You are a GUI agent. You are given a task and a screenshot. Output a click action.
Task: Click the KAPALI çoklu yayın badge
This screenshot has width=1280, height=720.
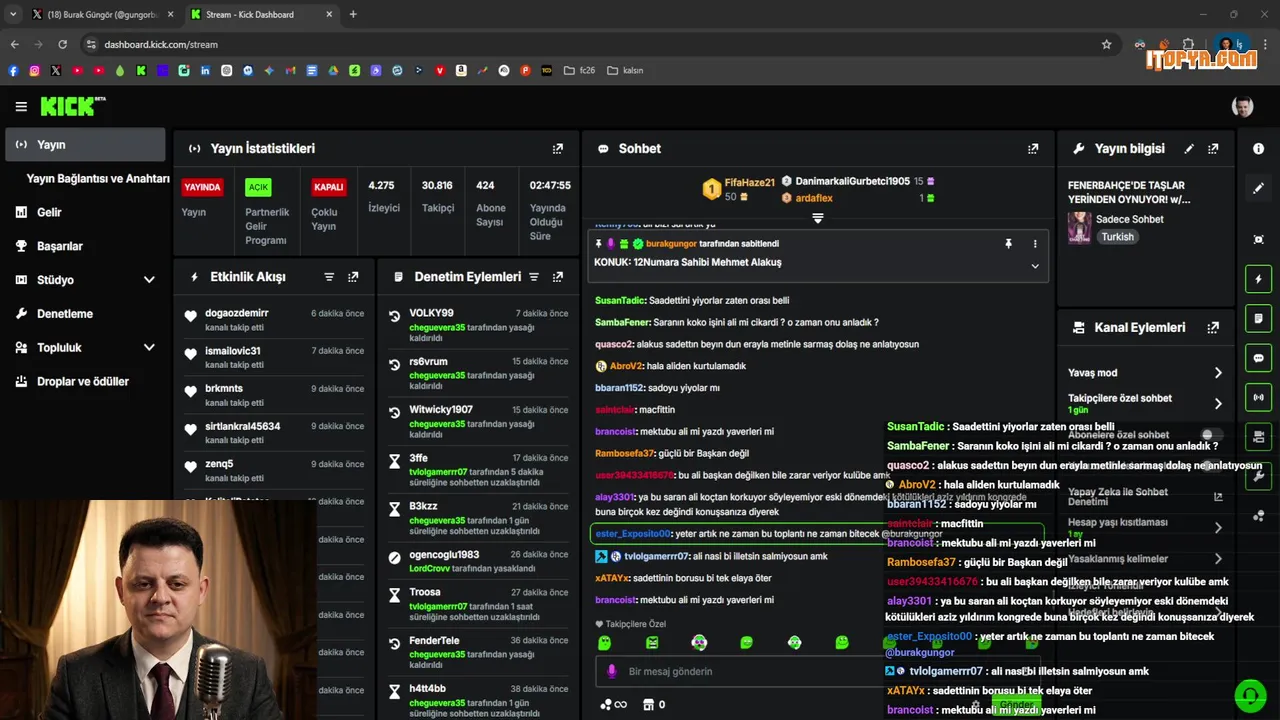pos(329,187)
